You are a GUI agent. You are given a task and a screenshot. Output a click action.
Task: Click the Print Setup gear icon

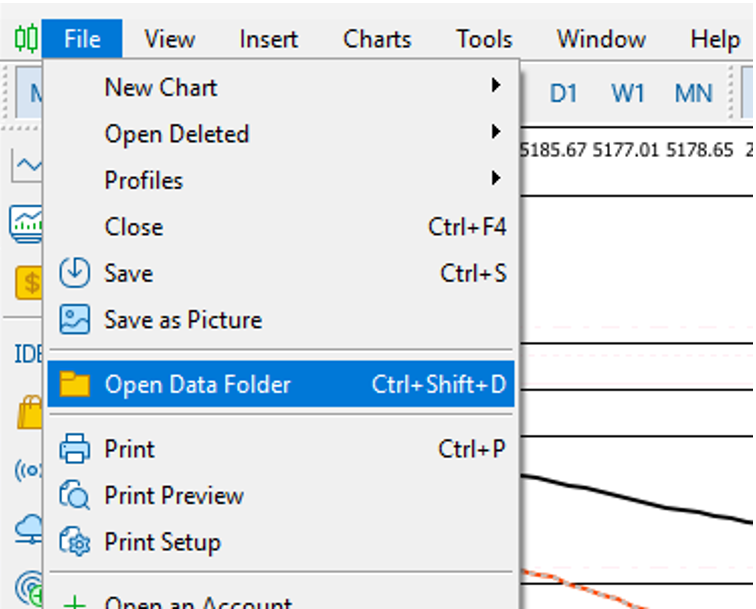pos(74,541)
